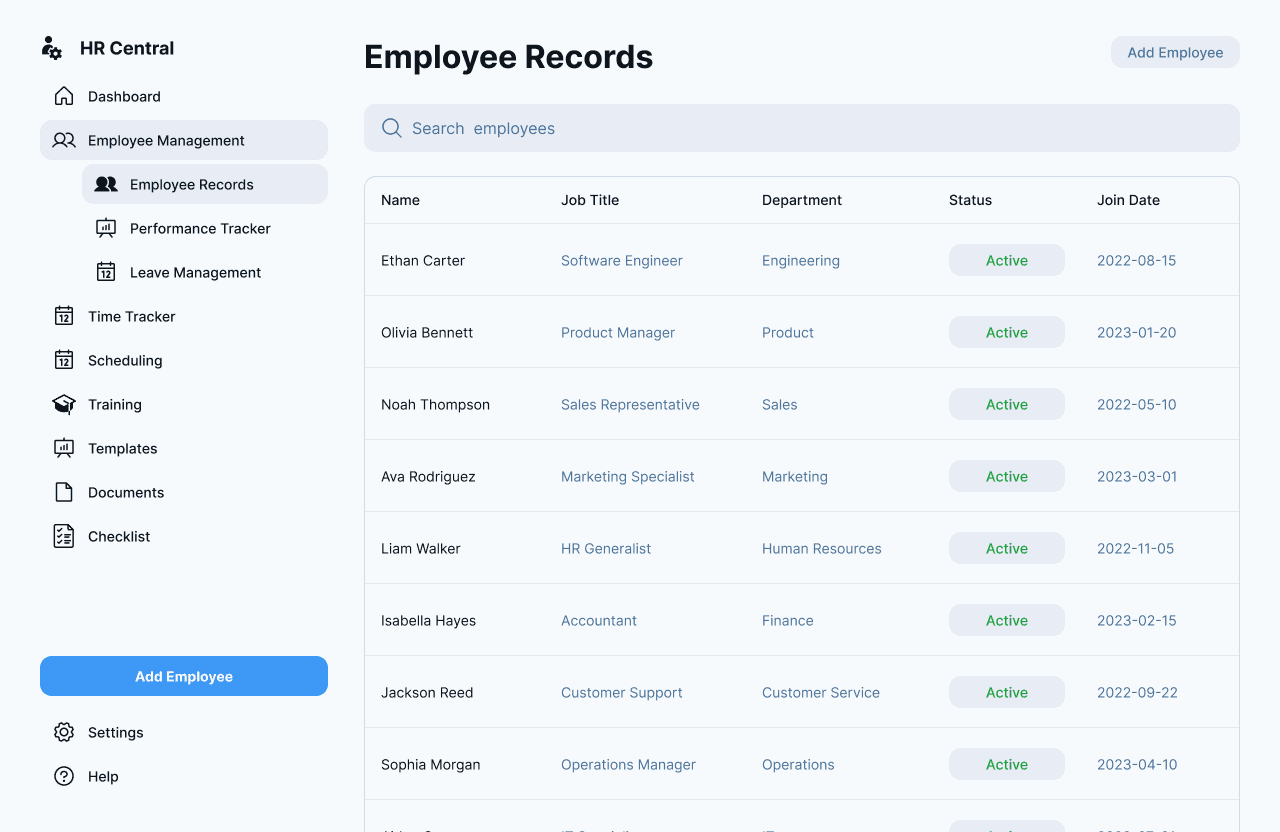Click the search magnifier icon
This screenshot has width=1280, height=832.
pyautogui.click(x=391, y=128)
